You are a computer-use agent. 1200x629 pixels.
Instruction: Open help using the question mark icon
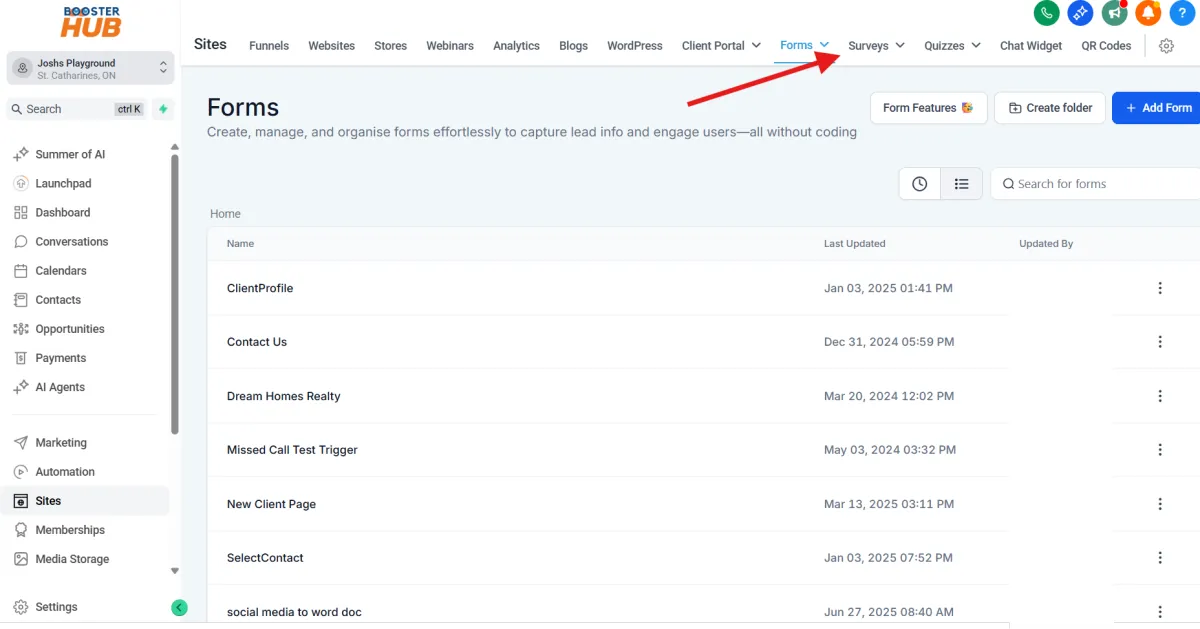(1182, 14)
